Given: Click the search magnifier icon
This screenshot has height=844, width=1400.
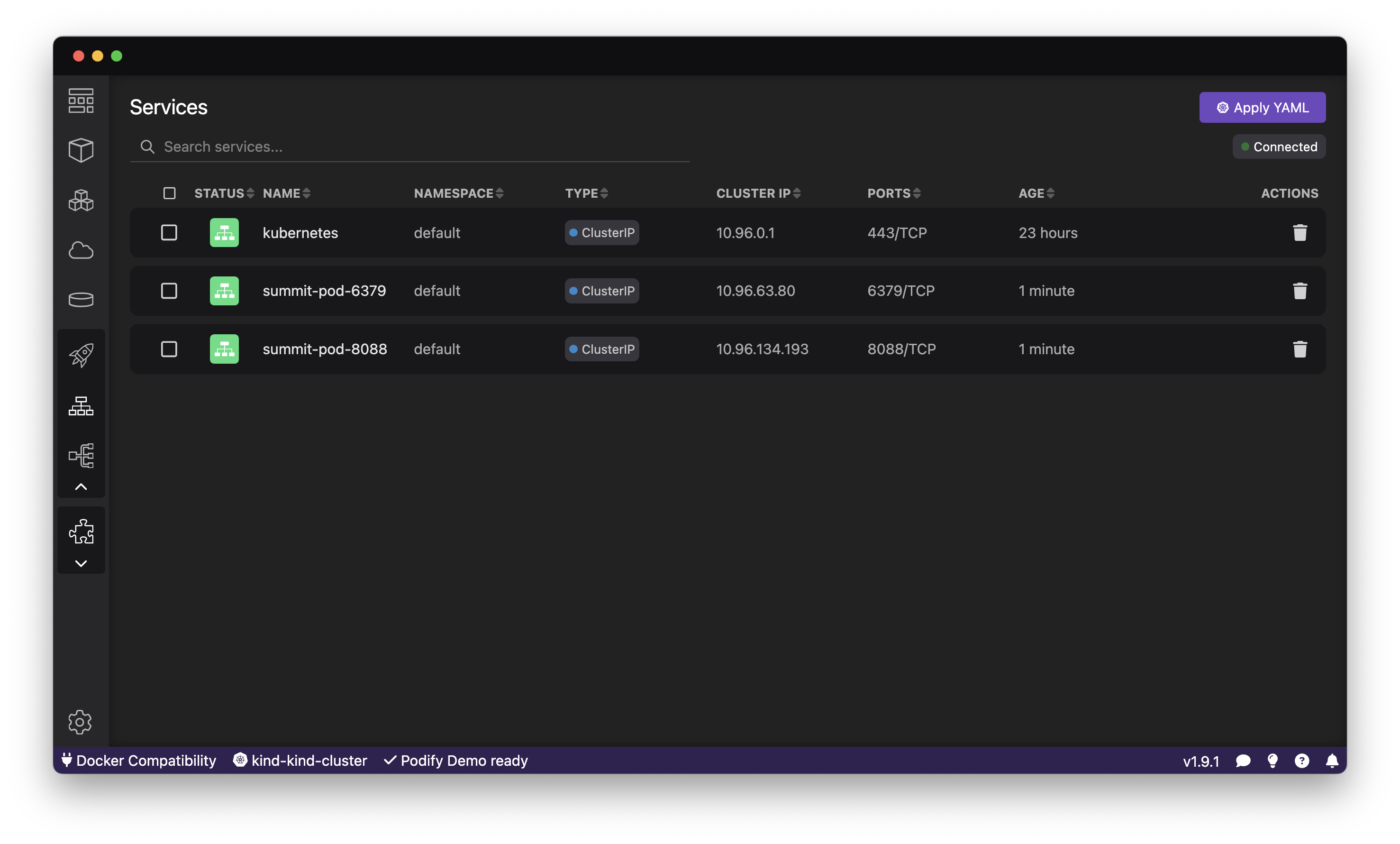Looking at the screenshot, I should click(x=147, y=147).
